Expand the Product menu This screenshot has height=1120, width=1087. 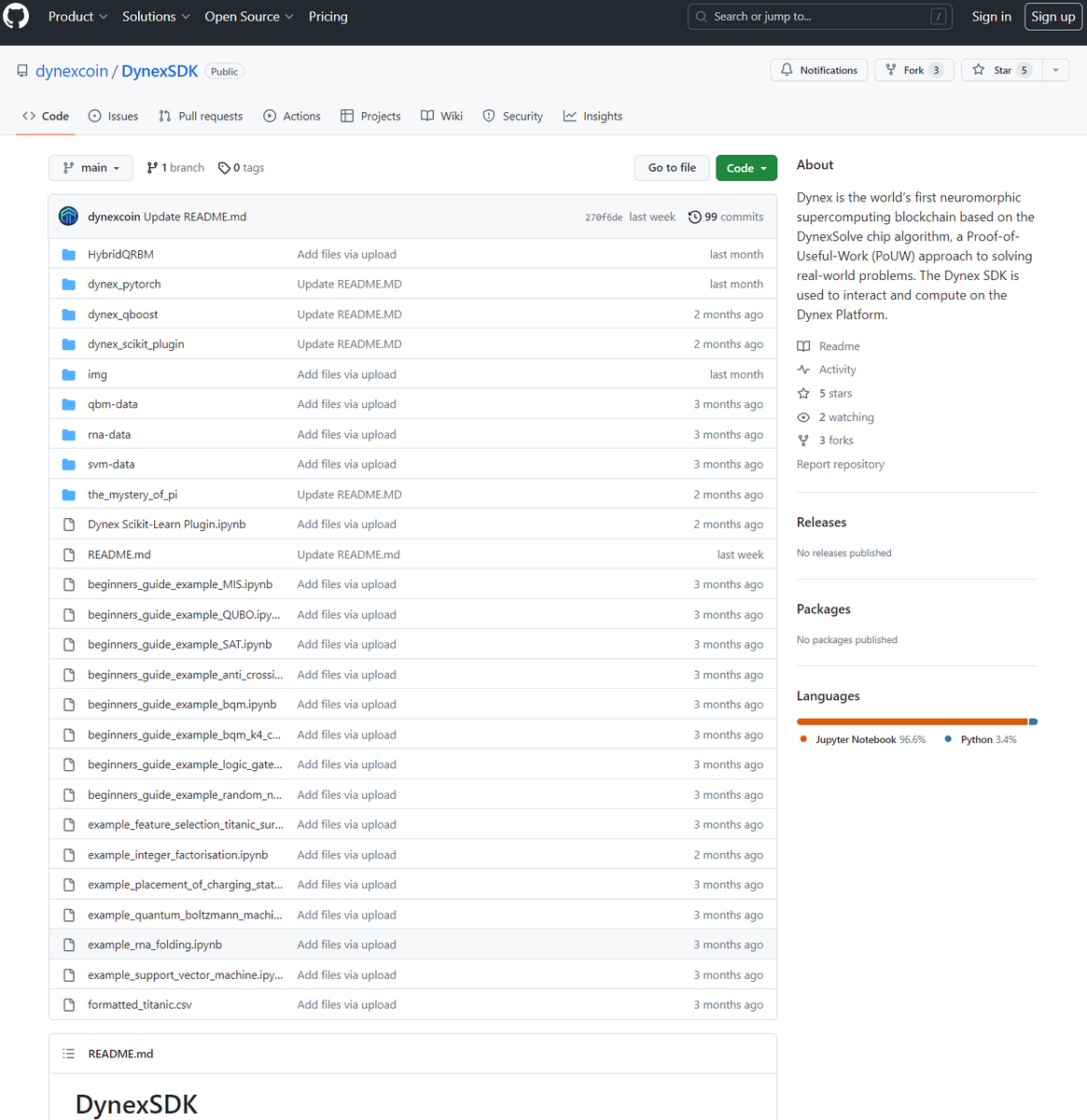[77, 17]
